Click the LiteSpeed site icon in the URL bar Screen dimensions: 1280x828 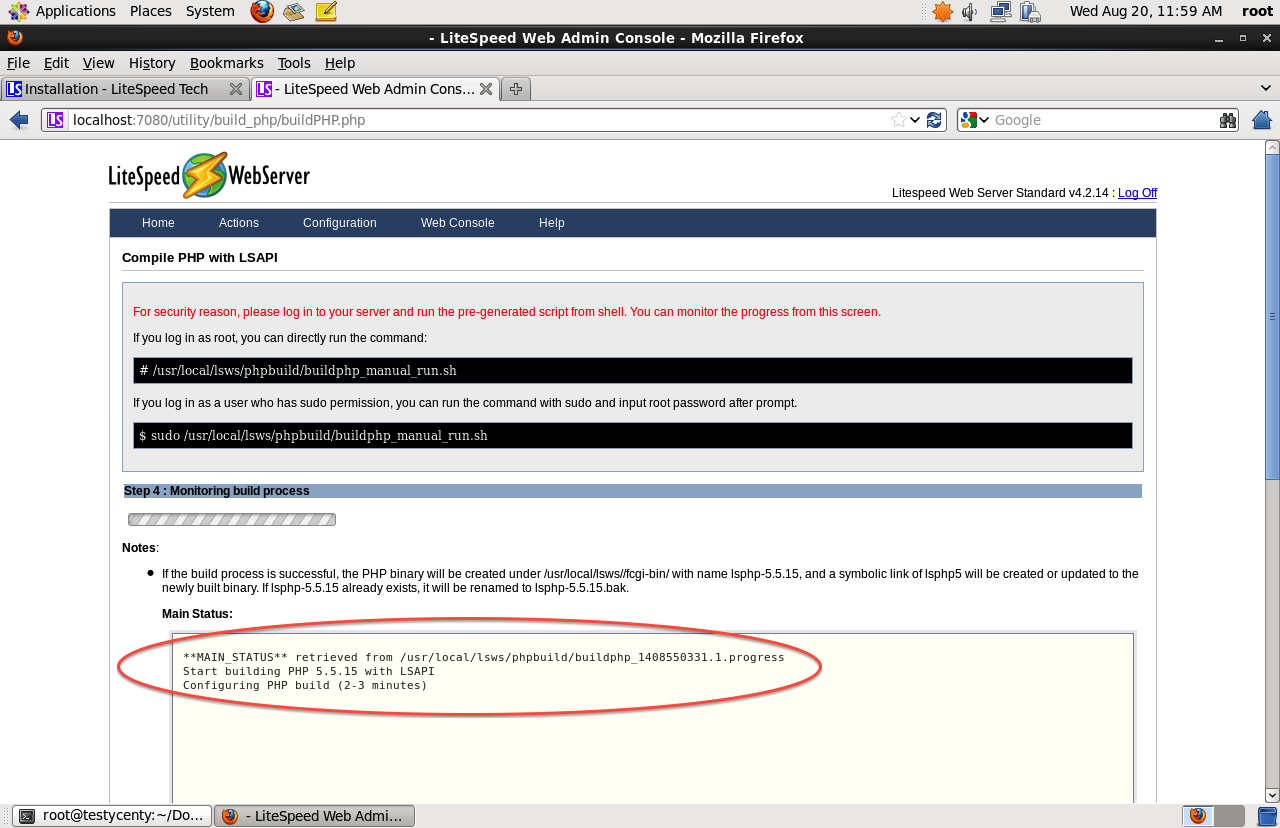55,120
